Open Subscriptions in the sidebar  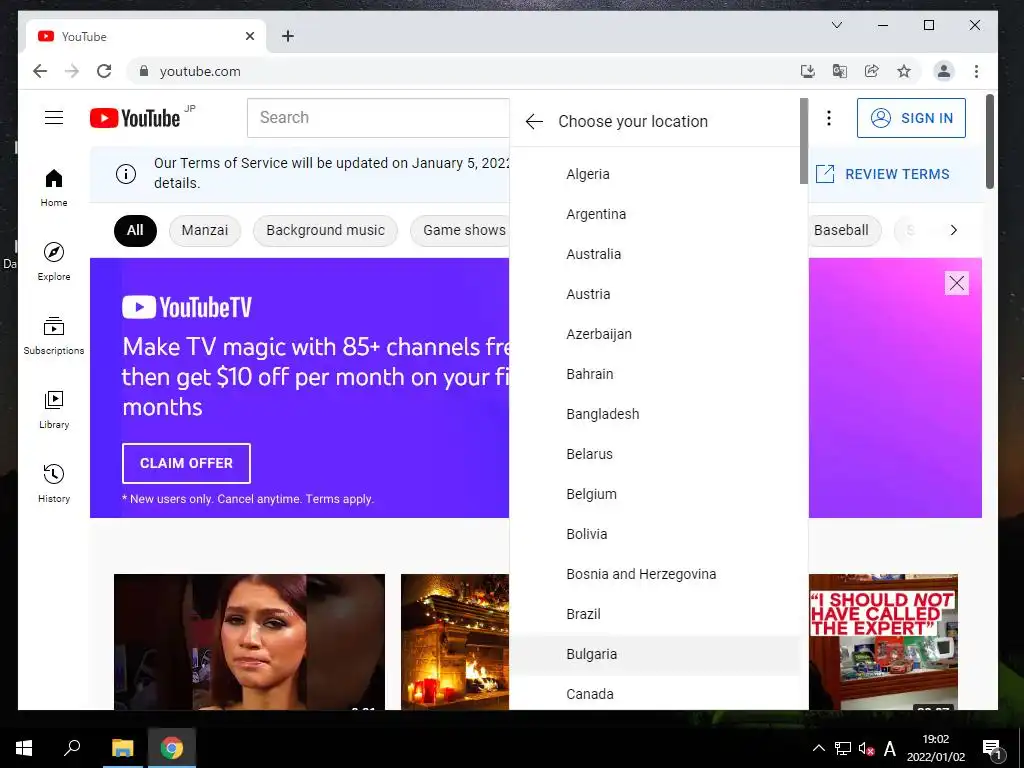(54, 335)
